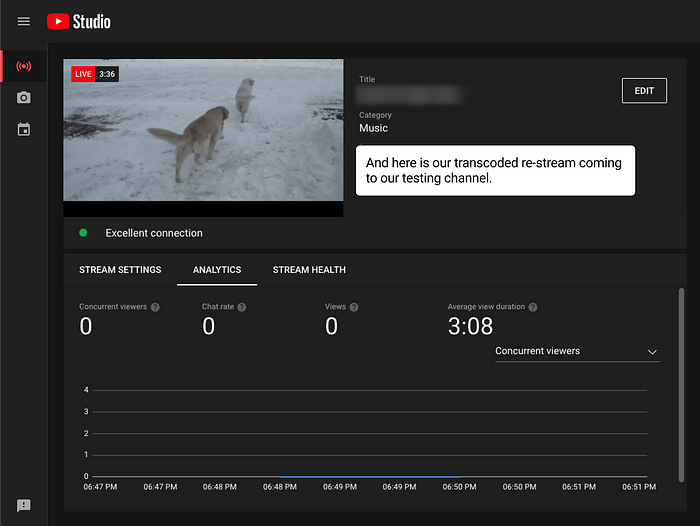Click the LIVE badge on preview
This screenshot has width=700, height=526.
pos(83,74)
